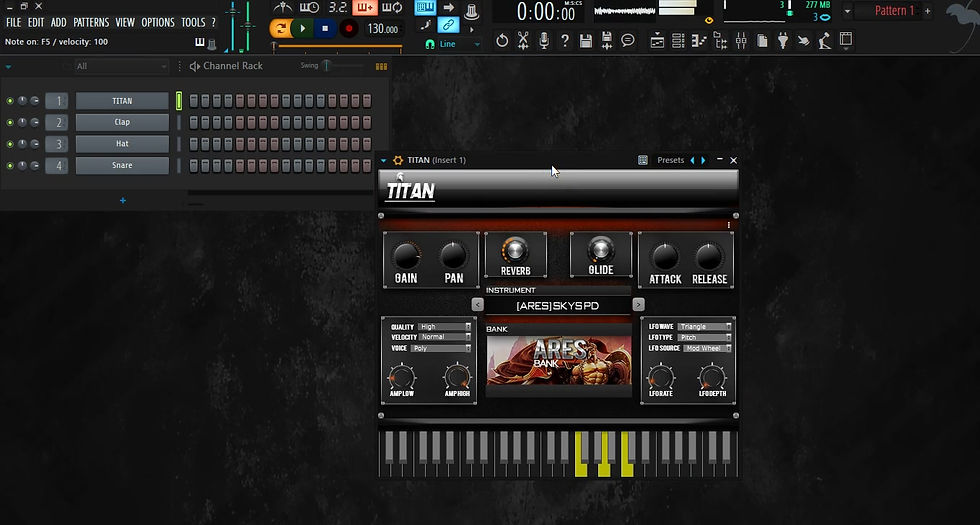Activate first step of Clap channel

194,122
